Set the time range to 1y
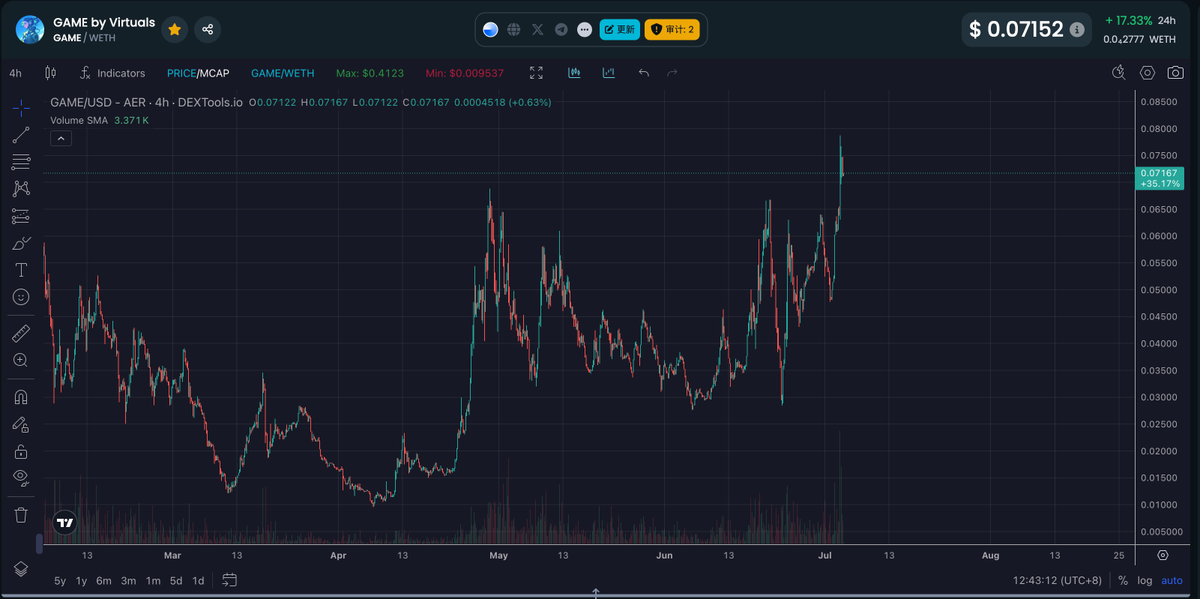Image resolution: width=1200 pixels, height=599 pixels. (82, 580)
